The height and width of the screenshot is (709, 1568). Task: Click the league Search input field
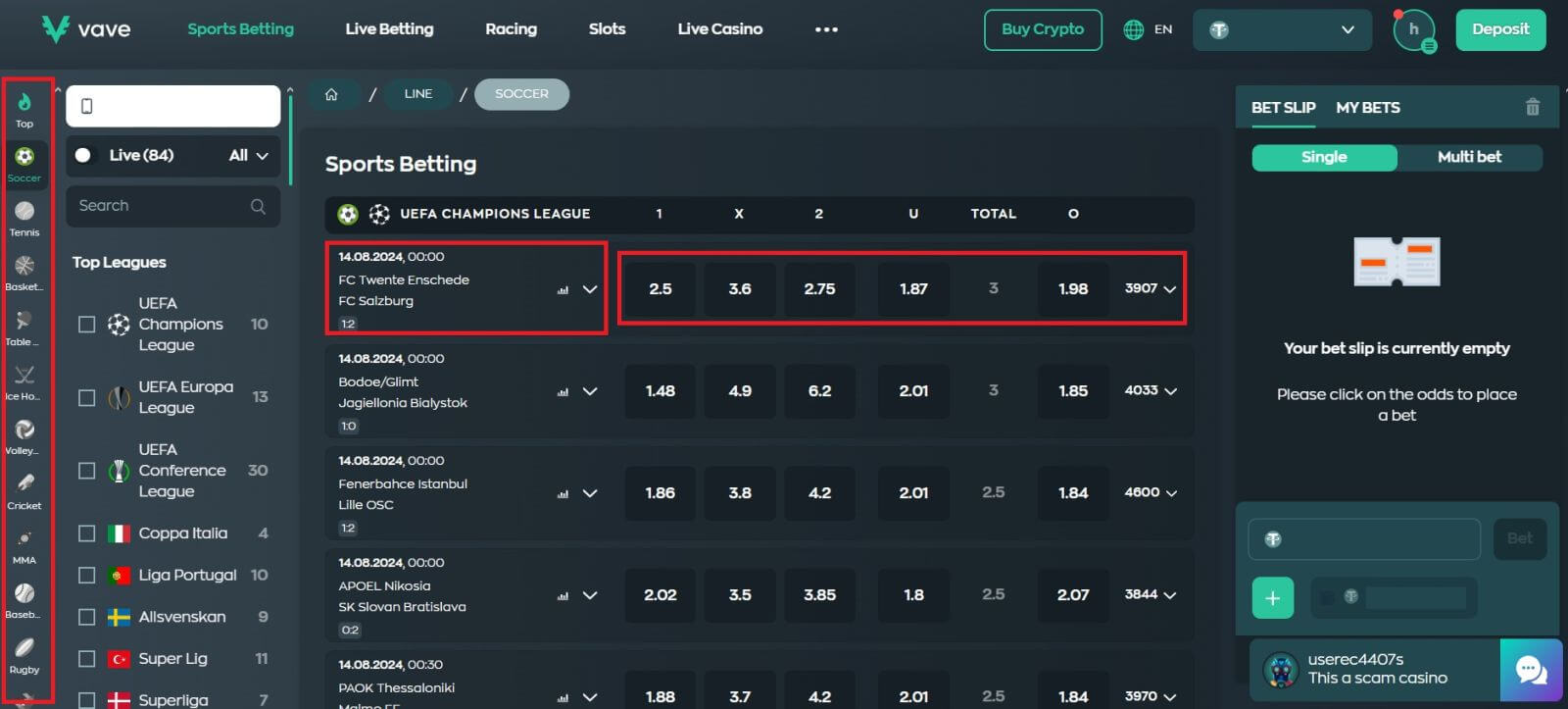[162, 206]
